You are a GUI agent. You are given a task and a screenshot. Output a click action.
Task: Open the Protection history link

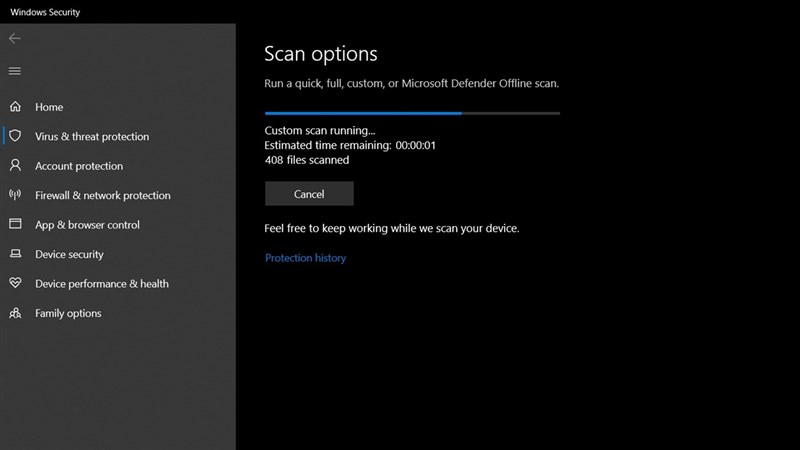pos(305,258)
